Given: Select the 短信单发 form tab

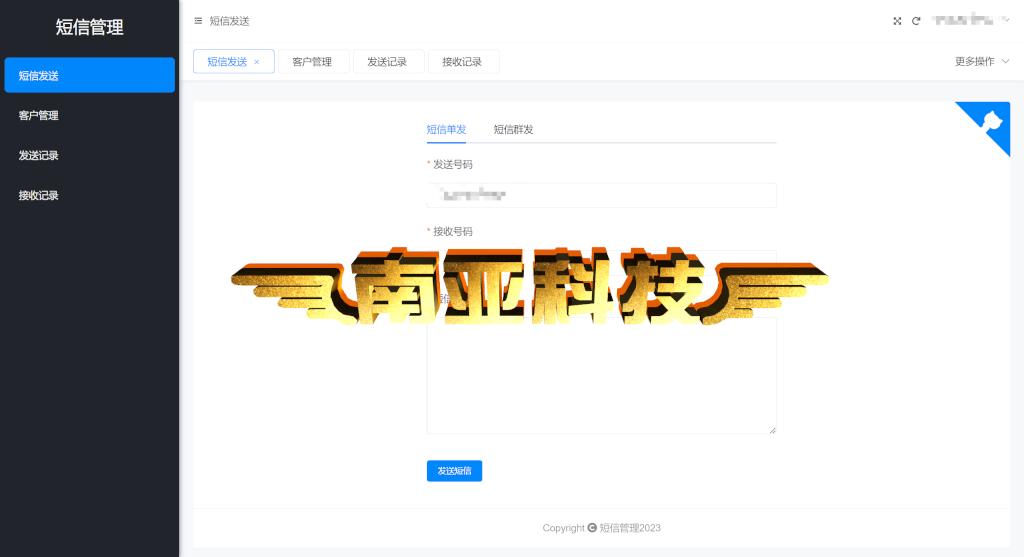Looking at the screenshot, I should (446, 129).
